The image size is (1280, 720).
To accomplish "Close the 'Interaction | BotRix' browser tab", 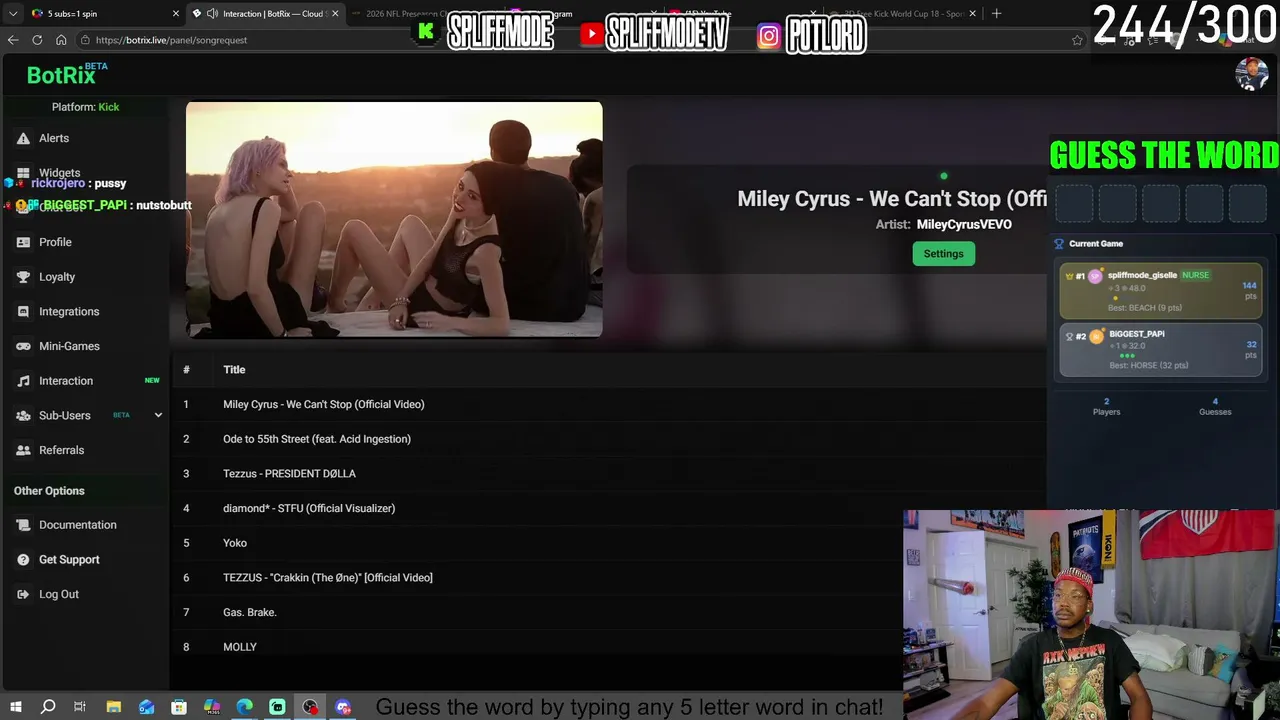I will pos(335,14).
